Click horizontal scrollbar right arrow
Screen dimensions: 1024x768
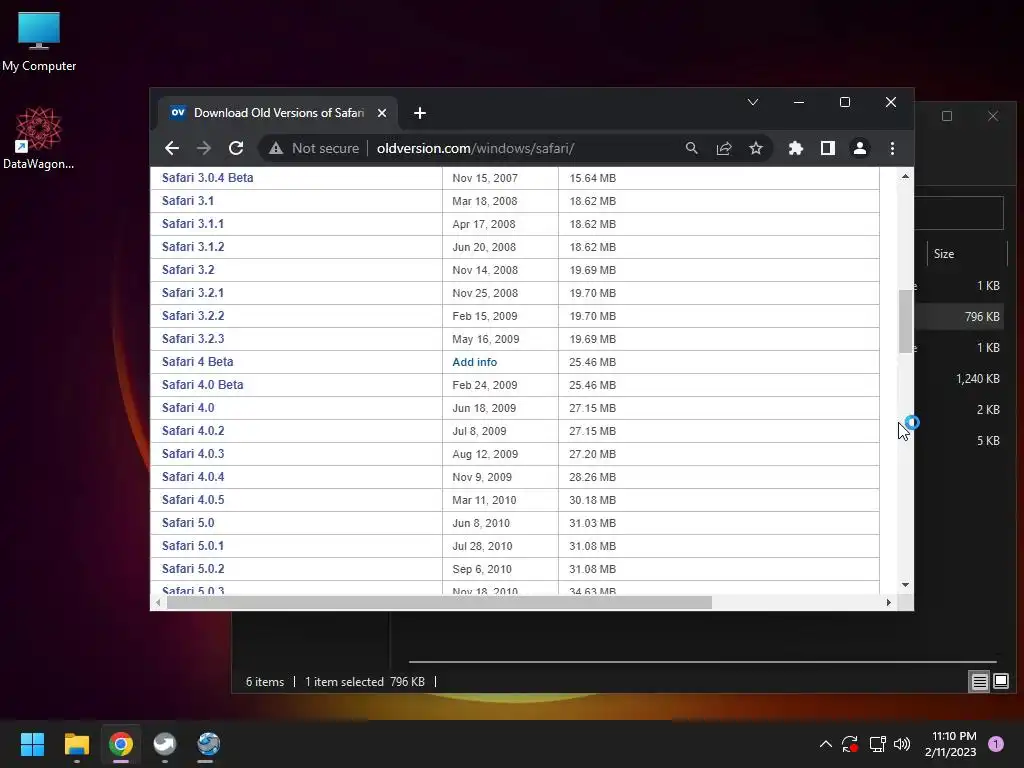pos(888,603)
